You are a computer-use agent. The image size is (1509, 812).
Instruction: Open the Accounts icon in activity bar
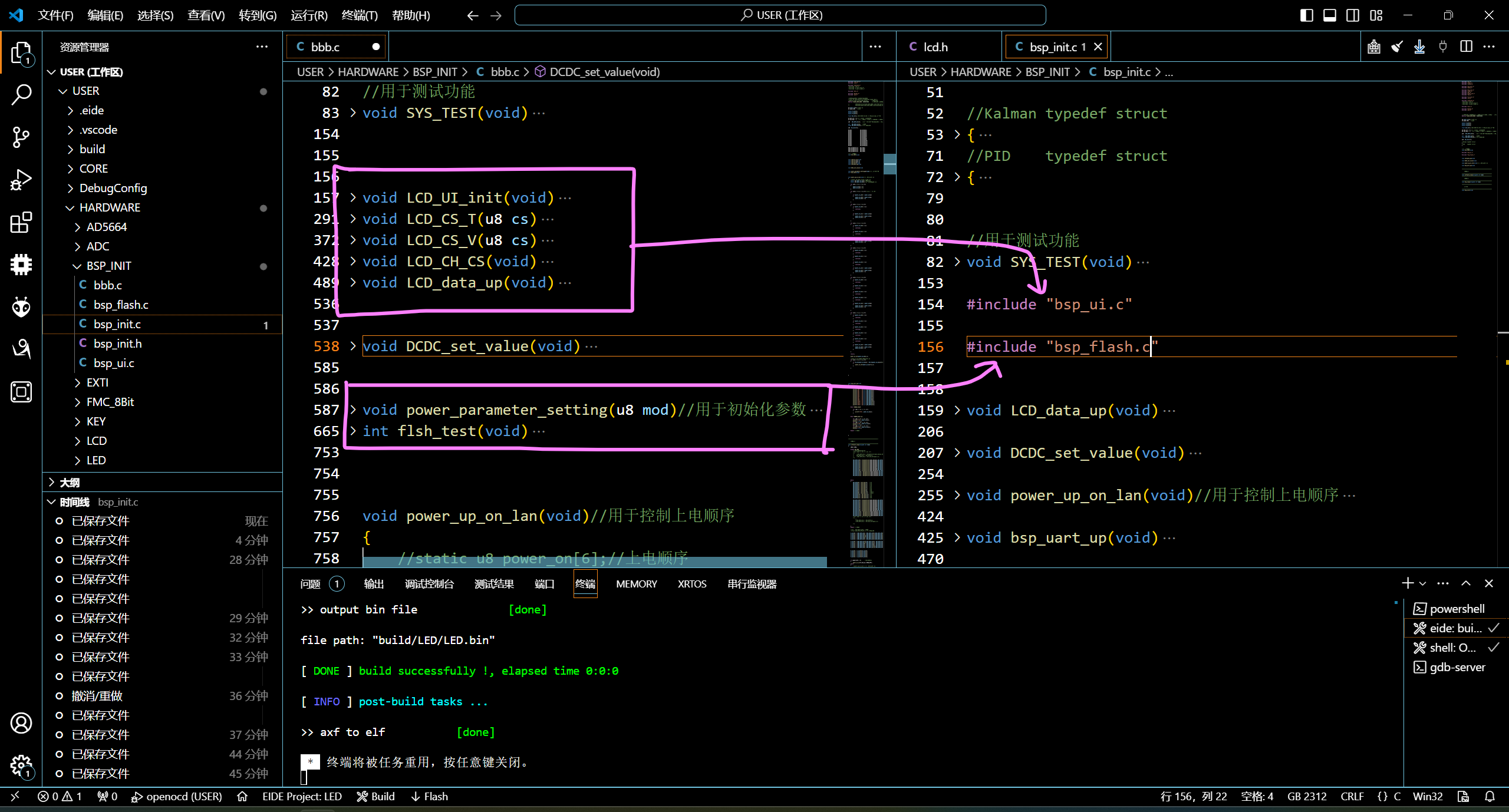point(21,723)
